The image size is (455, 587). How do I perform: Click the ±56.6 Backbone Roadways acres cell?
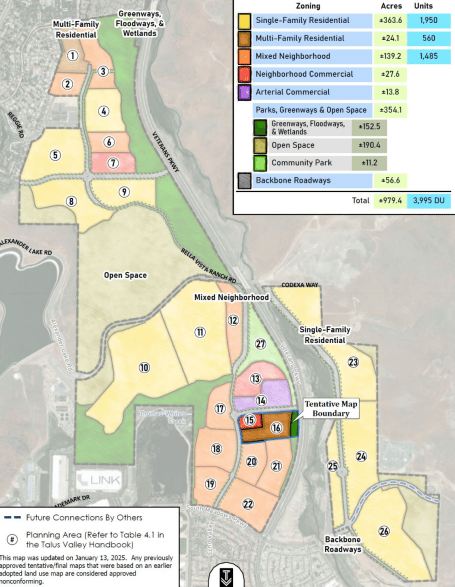(390, 181)
